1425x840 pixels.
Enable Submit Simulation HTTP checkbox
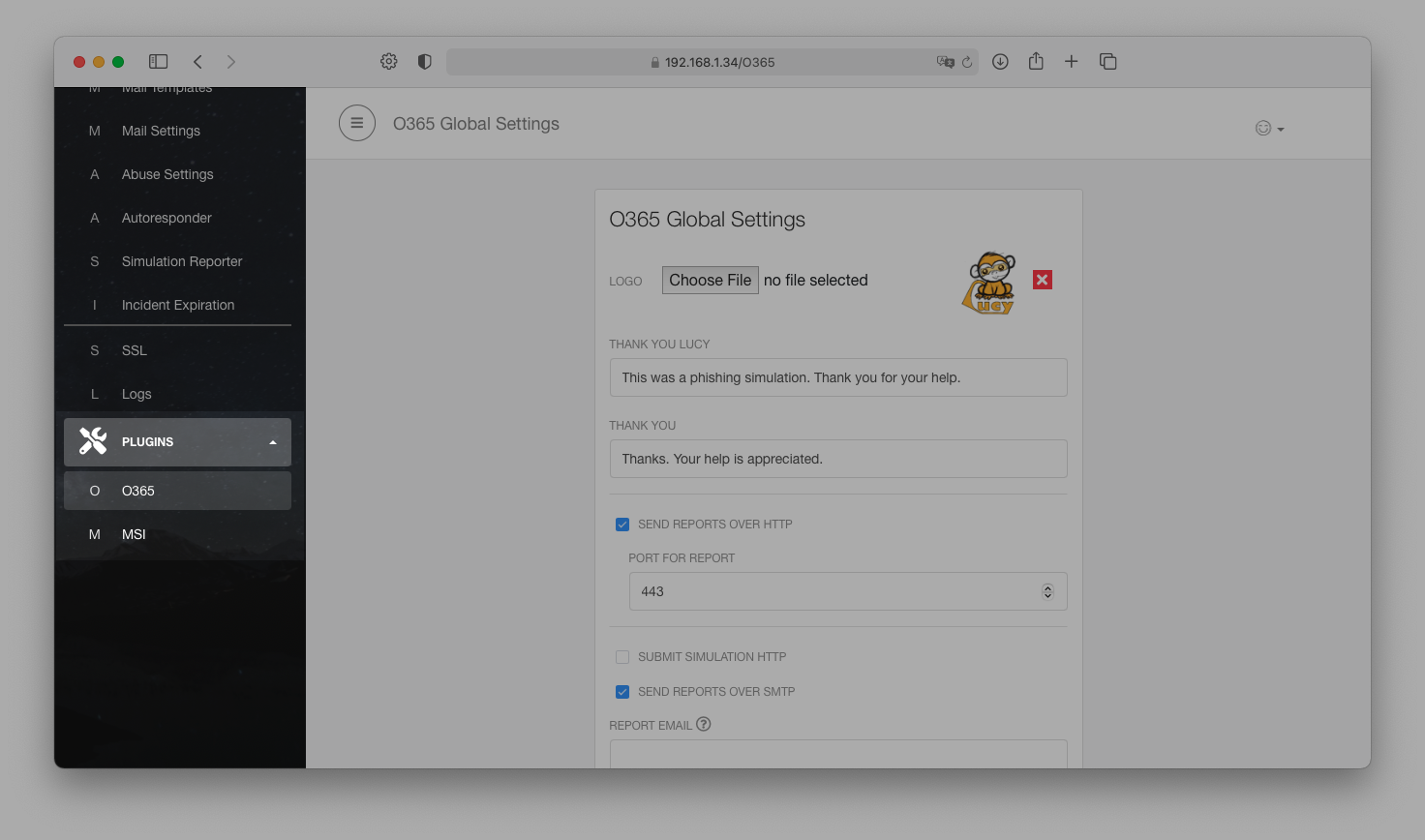(x=622, y=657)
